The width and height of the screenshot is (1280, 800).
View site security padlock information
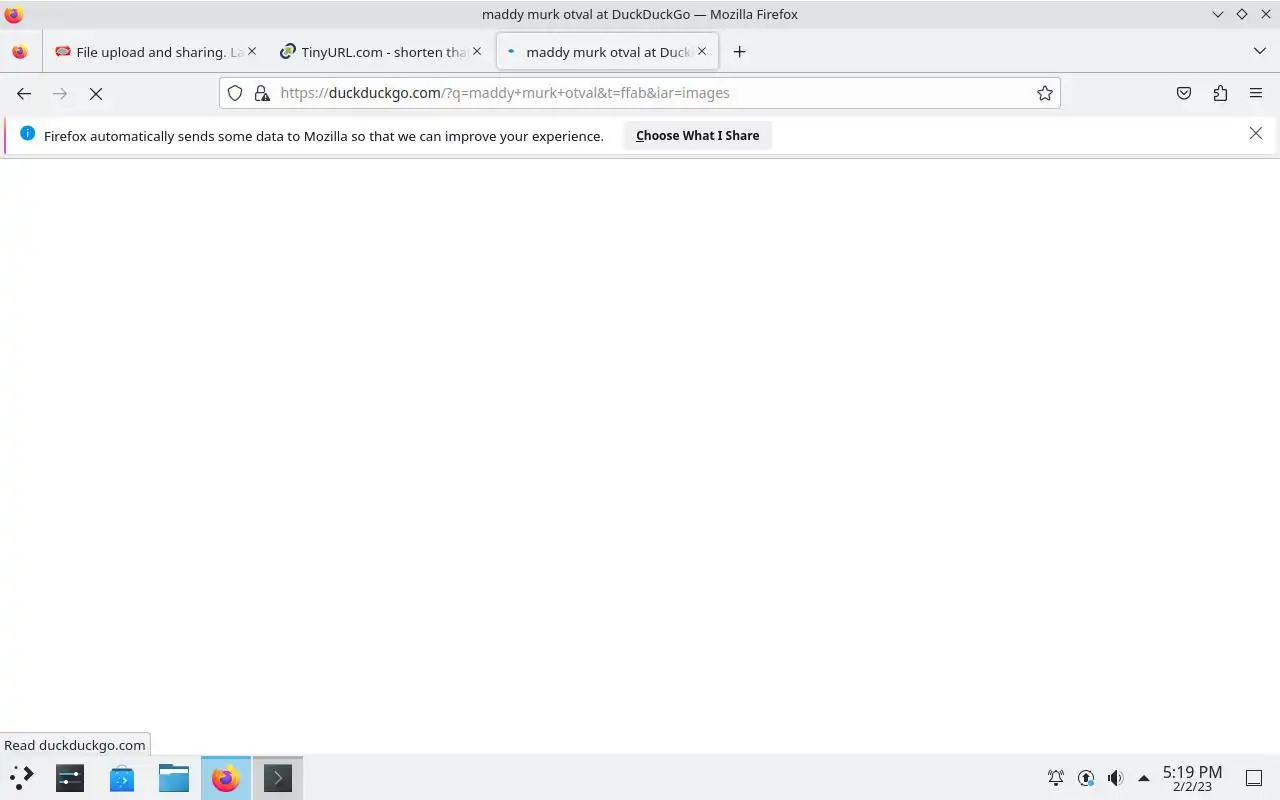click(262, 93)
